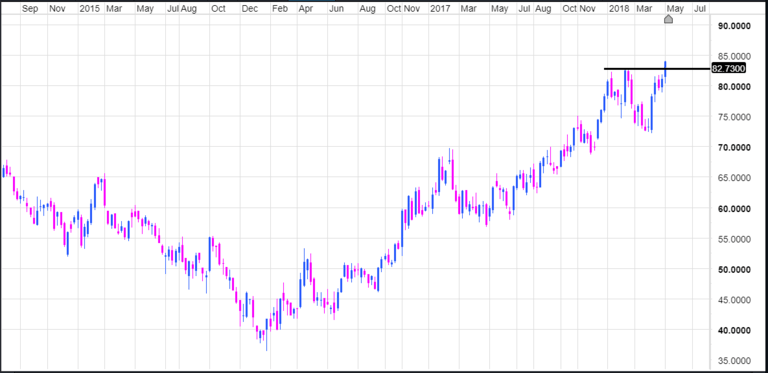Click the Mar label right after 2015

(x=114, y=9)
